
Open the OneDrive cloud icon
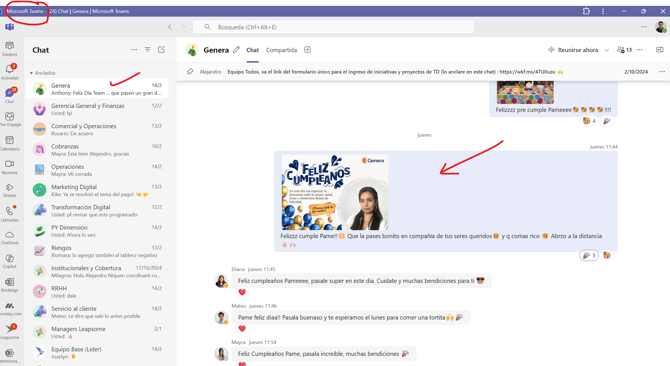tap(9, 238)
